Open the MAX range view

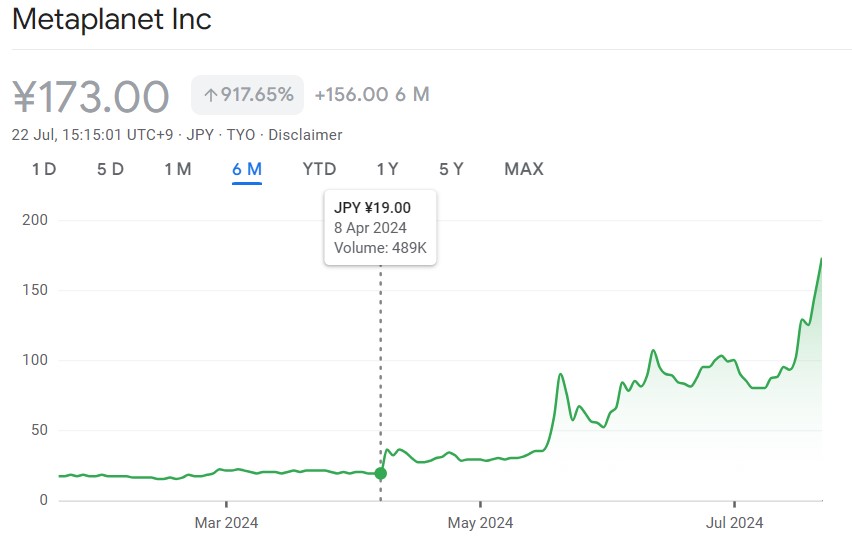pos(524,169)
